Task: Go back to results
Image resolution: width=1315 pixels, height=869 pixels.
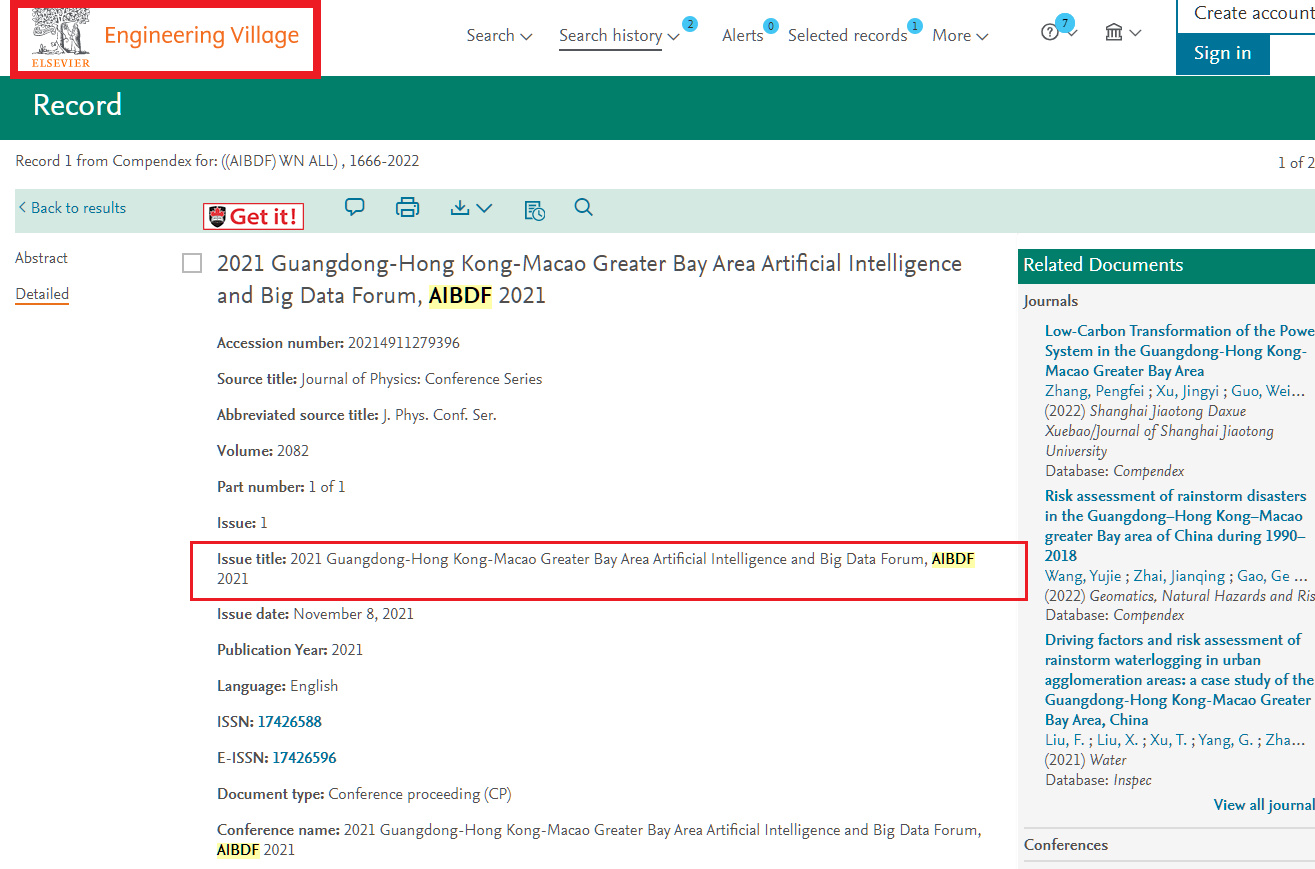Action: (x=72, y=208)
